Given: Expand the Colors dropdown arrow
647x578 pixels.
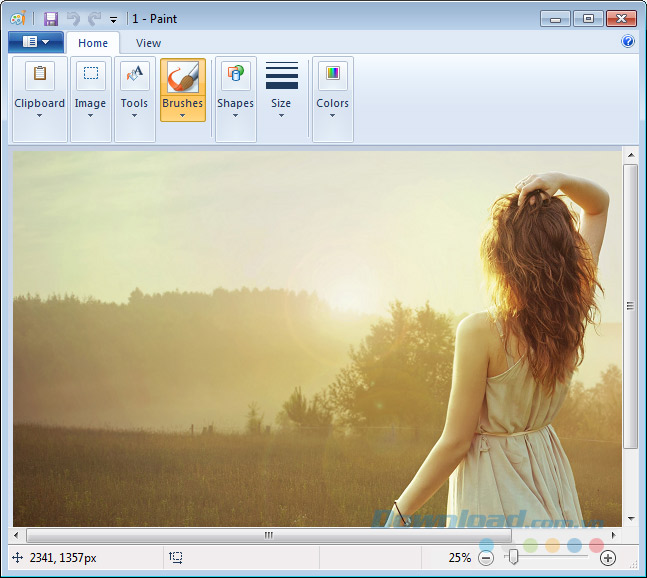Looking at the screenshot, I should click(x=332, y=115).
